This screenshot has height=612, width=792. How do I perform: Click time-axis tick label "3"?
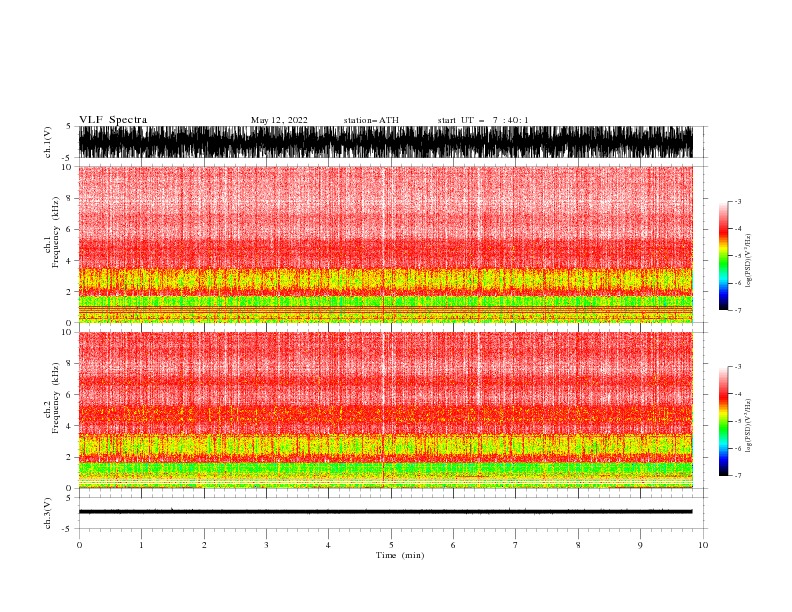(266, 545)
